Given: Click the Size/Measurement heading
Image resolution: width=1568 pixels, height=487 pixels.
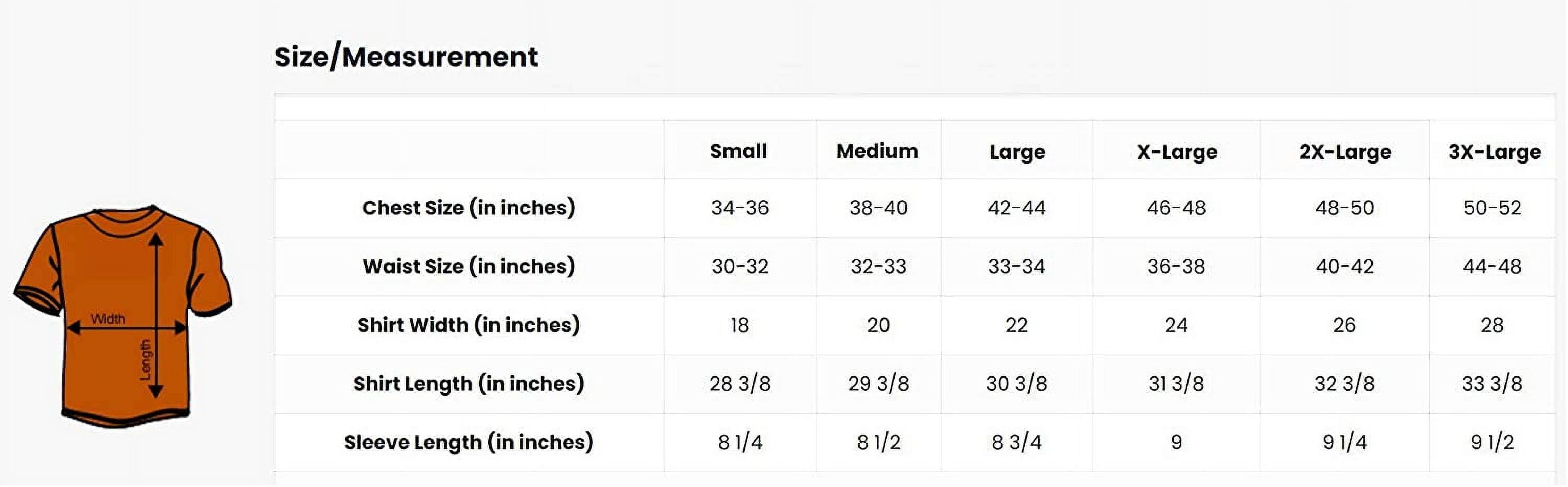Looking at the screenshot, I should pyautogui.click(x=406, y=57).
